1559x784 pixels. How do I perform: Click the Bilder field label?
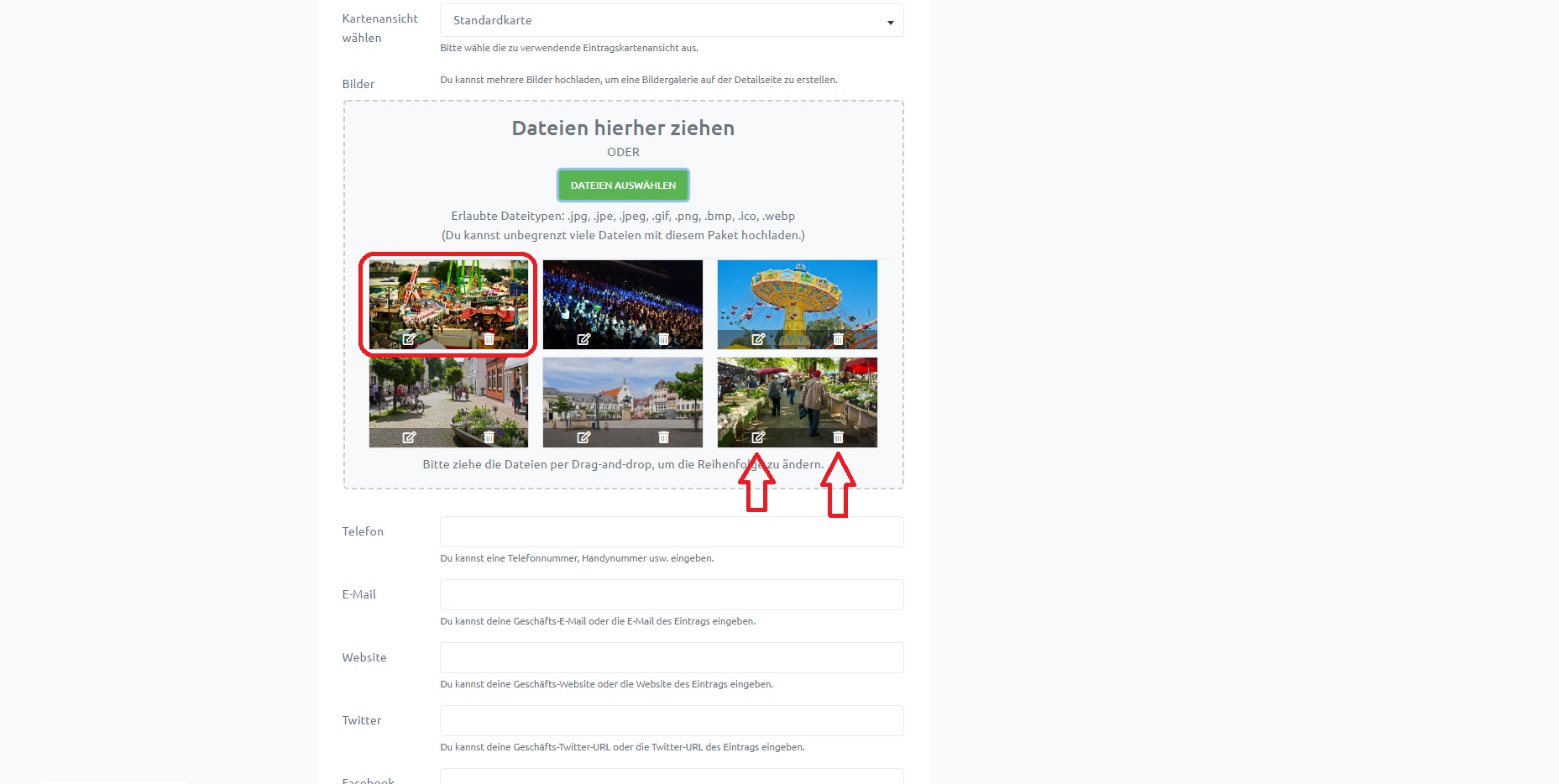tap(358, 84)
